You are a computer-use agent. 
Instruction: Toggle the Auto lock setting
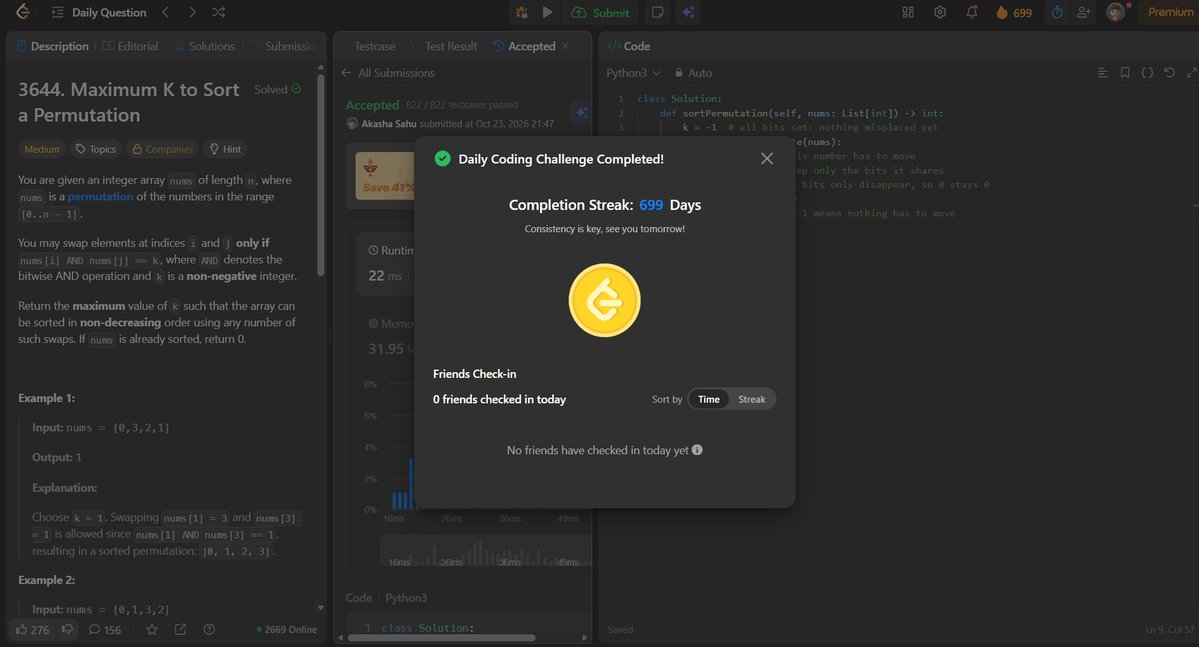pyautogui.click(x=694, y=73)
